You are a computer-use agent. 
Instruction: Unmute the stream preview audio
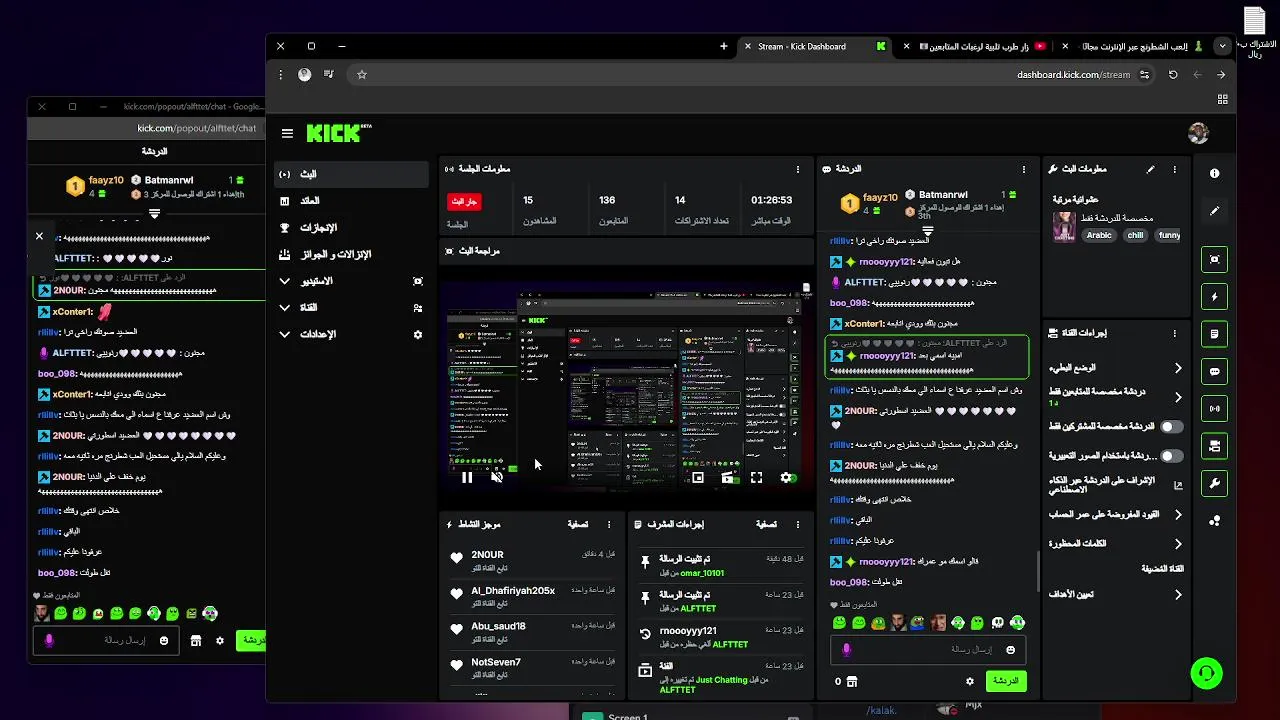tap(497, 478)
